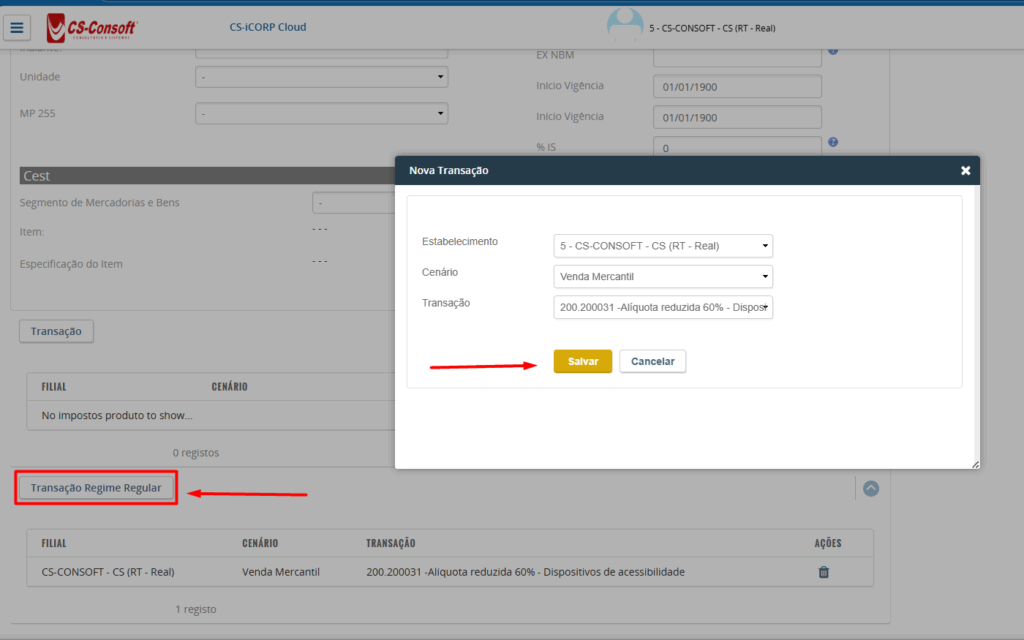Open the hamburger navigation menu
The width and height of the screenshot is (1024, 640).
coord(18,27)
